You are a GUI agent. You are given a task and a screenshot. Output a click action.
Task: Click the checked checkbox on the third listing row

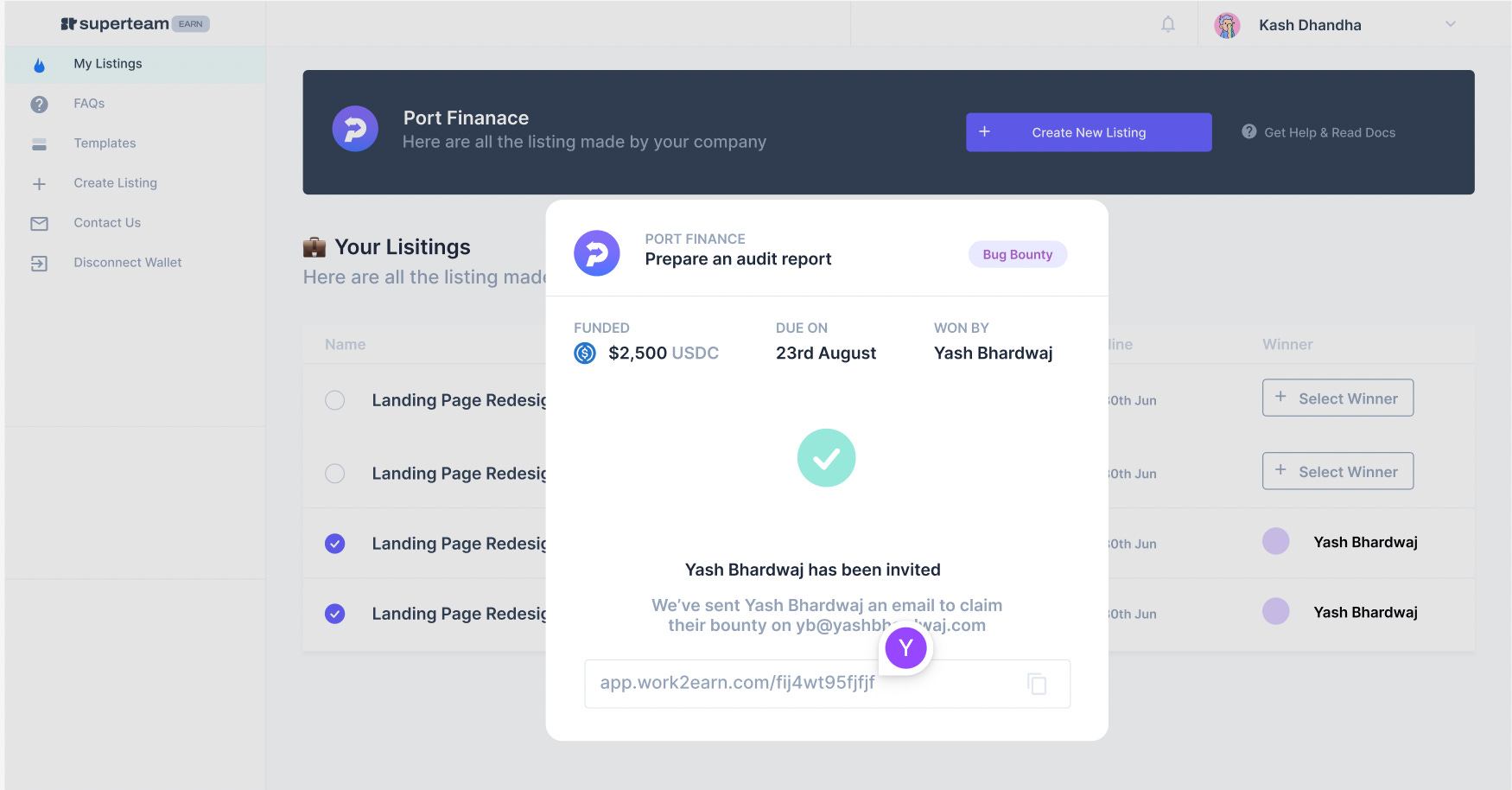335,544
